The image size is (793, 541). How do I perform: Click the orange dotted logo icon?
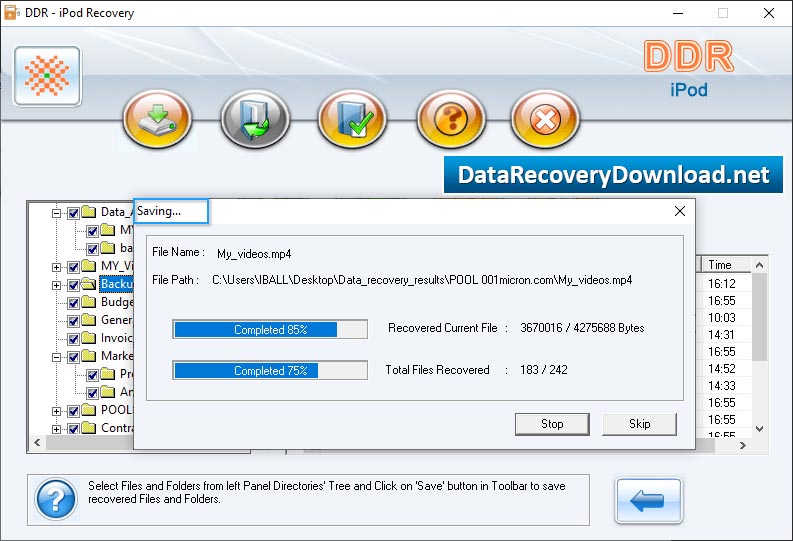(x=47, y=76)
